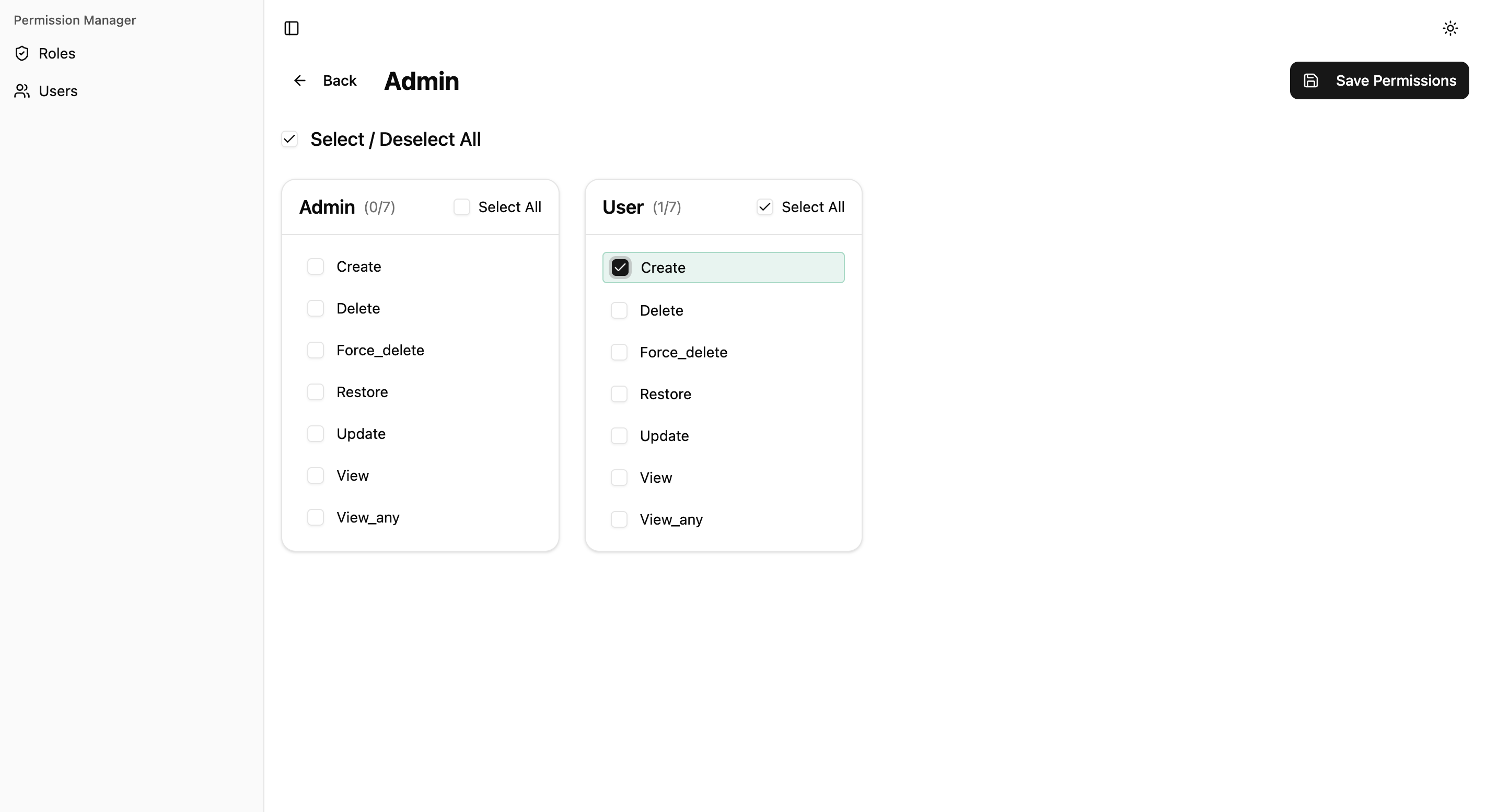Check Select All in the Admin card
Viewport: 1486px width, 812px height.
coord(461,207)
